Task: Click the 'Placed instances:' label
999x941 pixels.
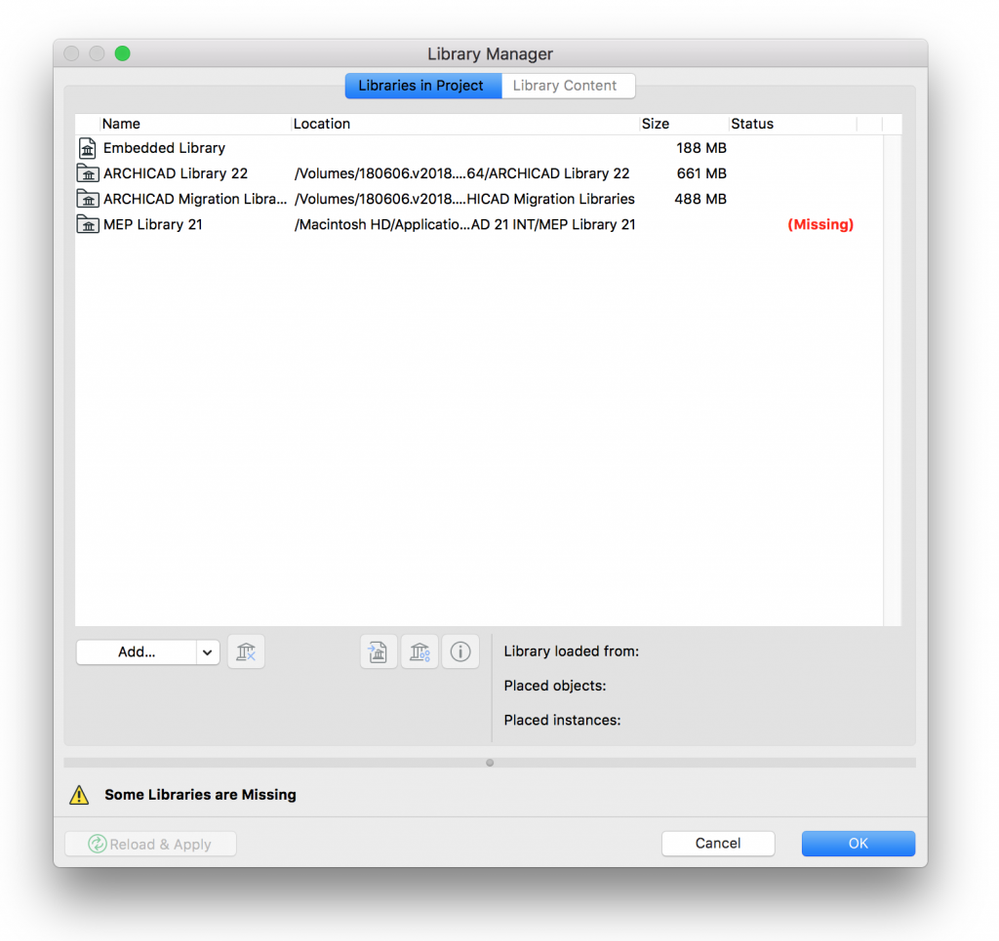Action: coord(562,720)
